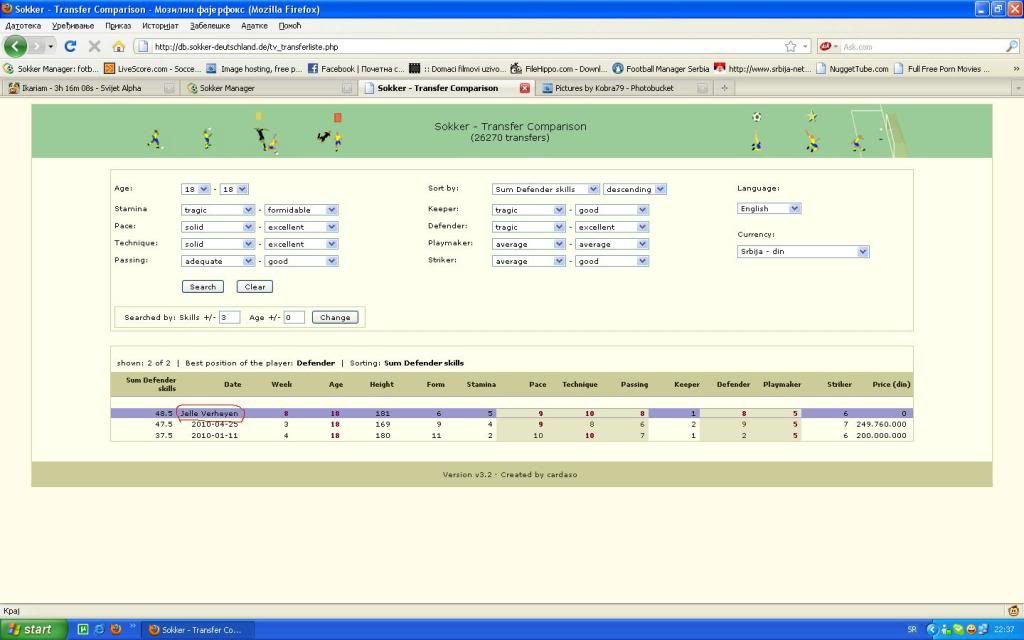Open the Приказ menu
Image resolution: width=1024 pixels, height=640 pixels.
118,26
